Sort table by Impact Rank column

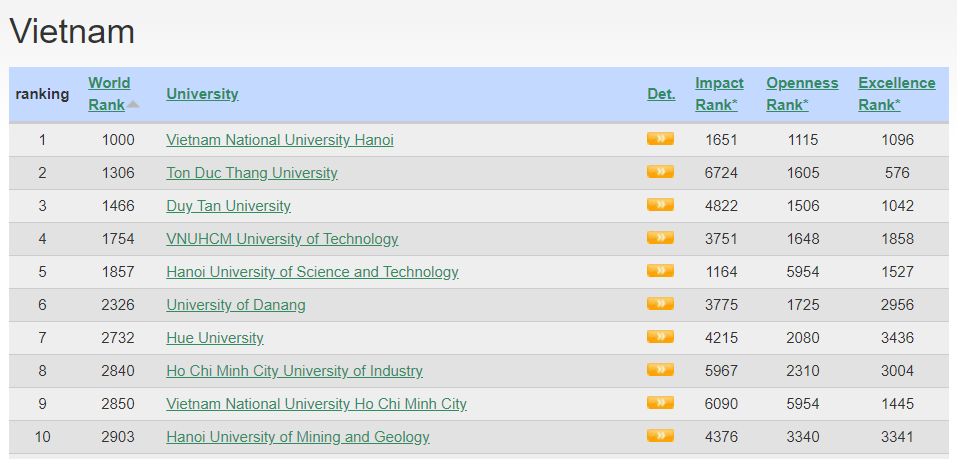pos(719,94)
